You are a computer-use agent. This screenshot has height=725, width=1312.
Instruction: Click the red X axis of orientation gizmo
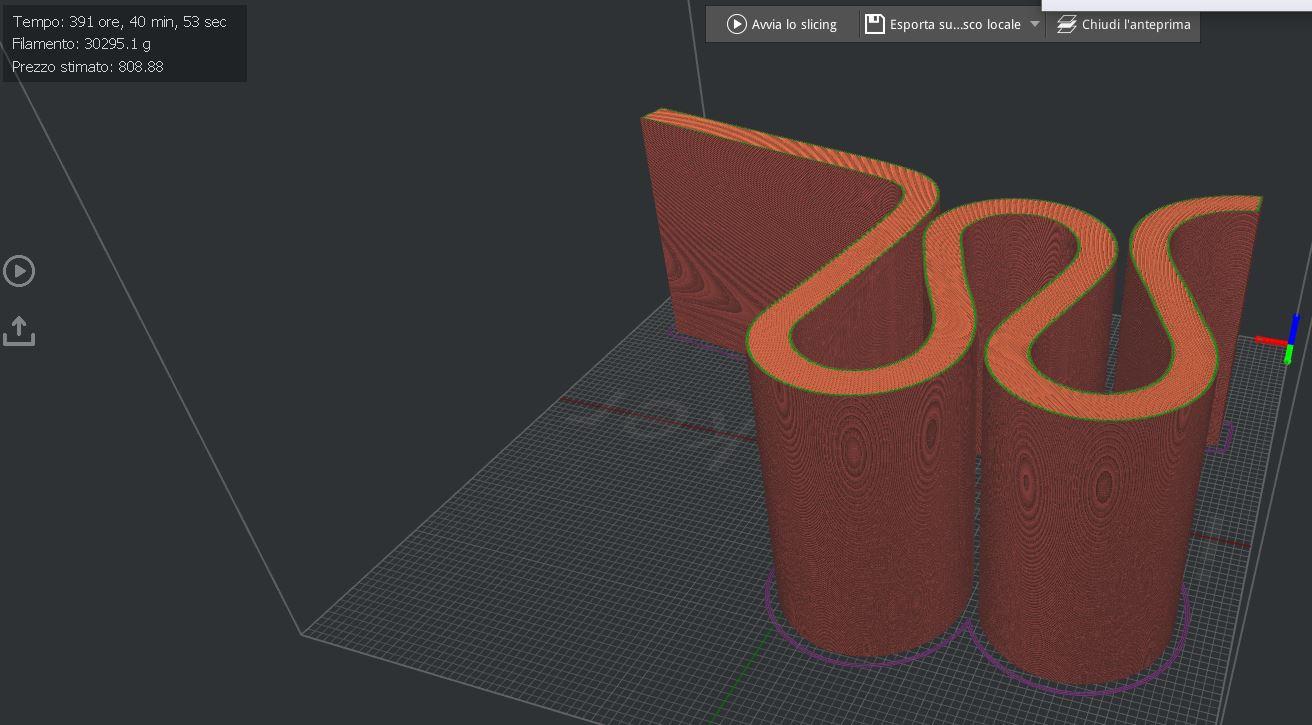[x=1270, y=341]
